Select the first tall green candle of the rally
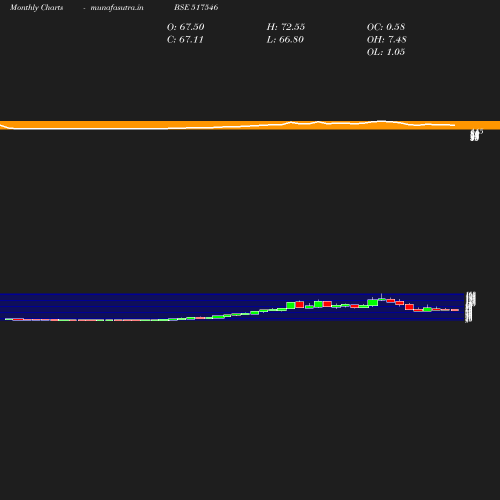The image size is (500, 500). [x=291, y=305]
